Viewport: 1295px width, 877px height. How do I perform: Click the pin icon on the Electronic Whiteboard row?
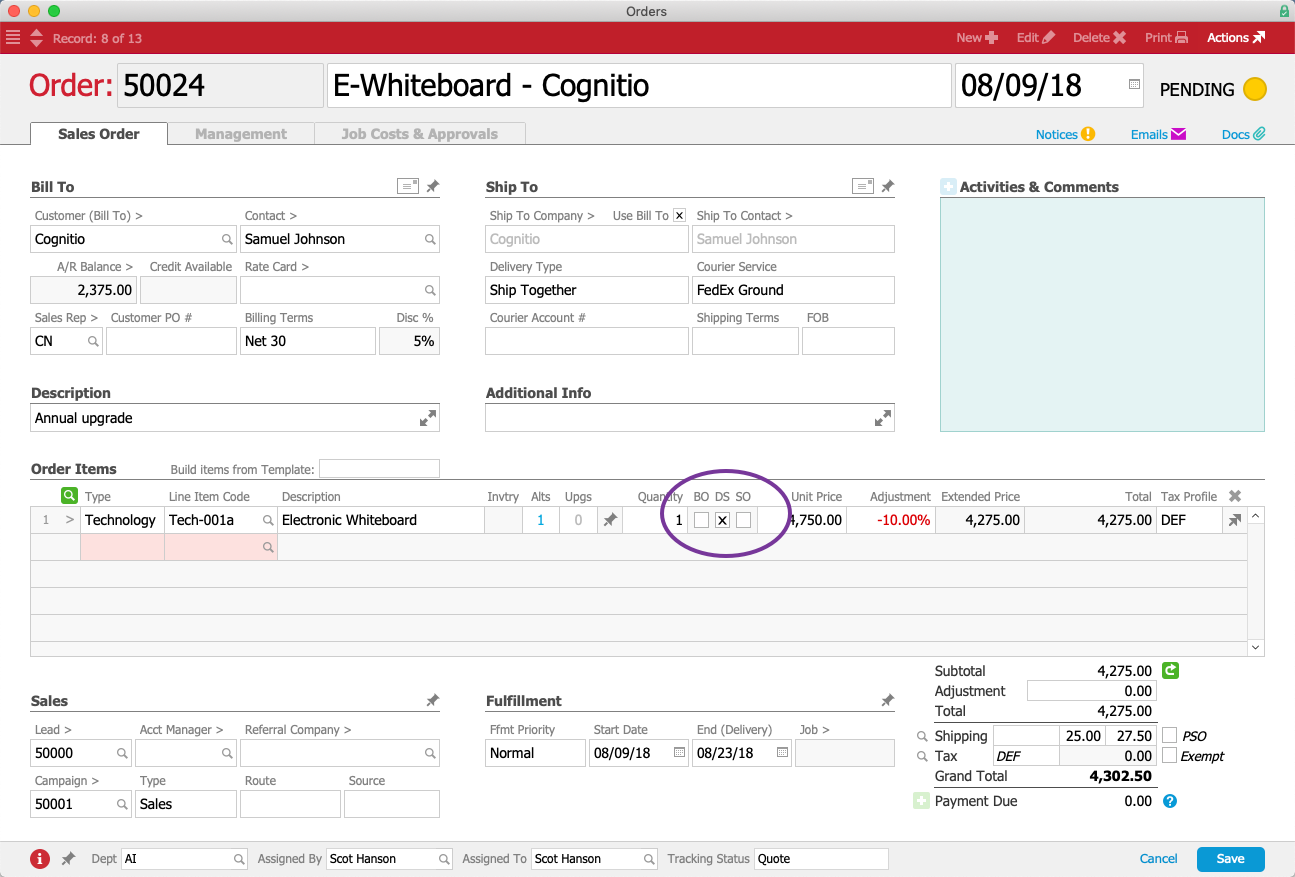click(608, 520)
